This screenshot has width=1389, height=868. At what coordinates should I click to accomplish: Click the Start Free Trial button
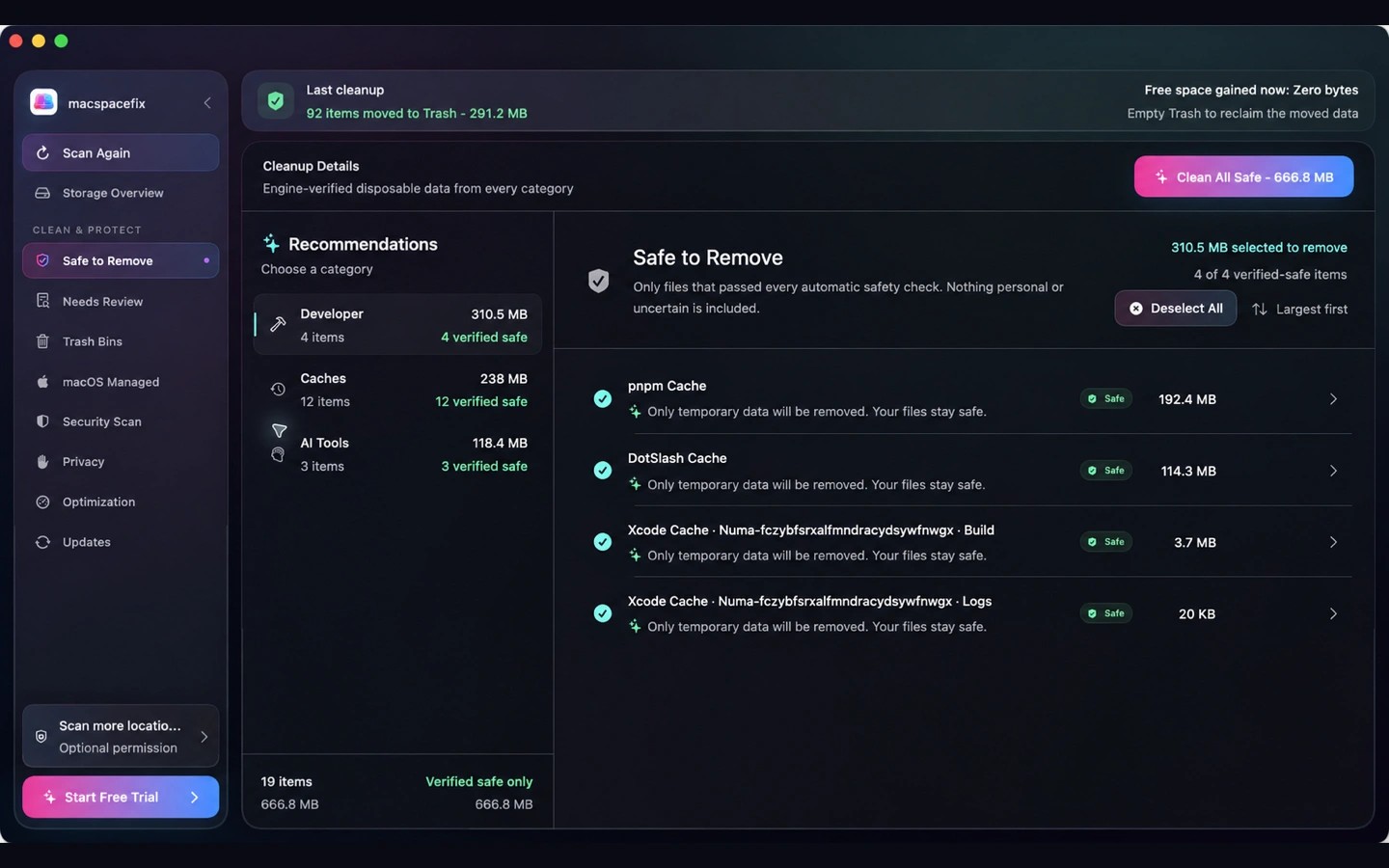point(121,797)
